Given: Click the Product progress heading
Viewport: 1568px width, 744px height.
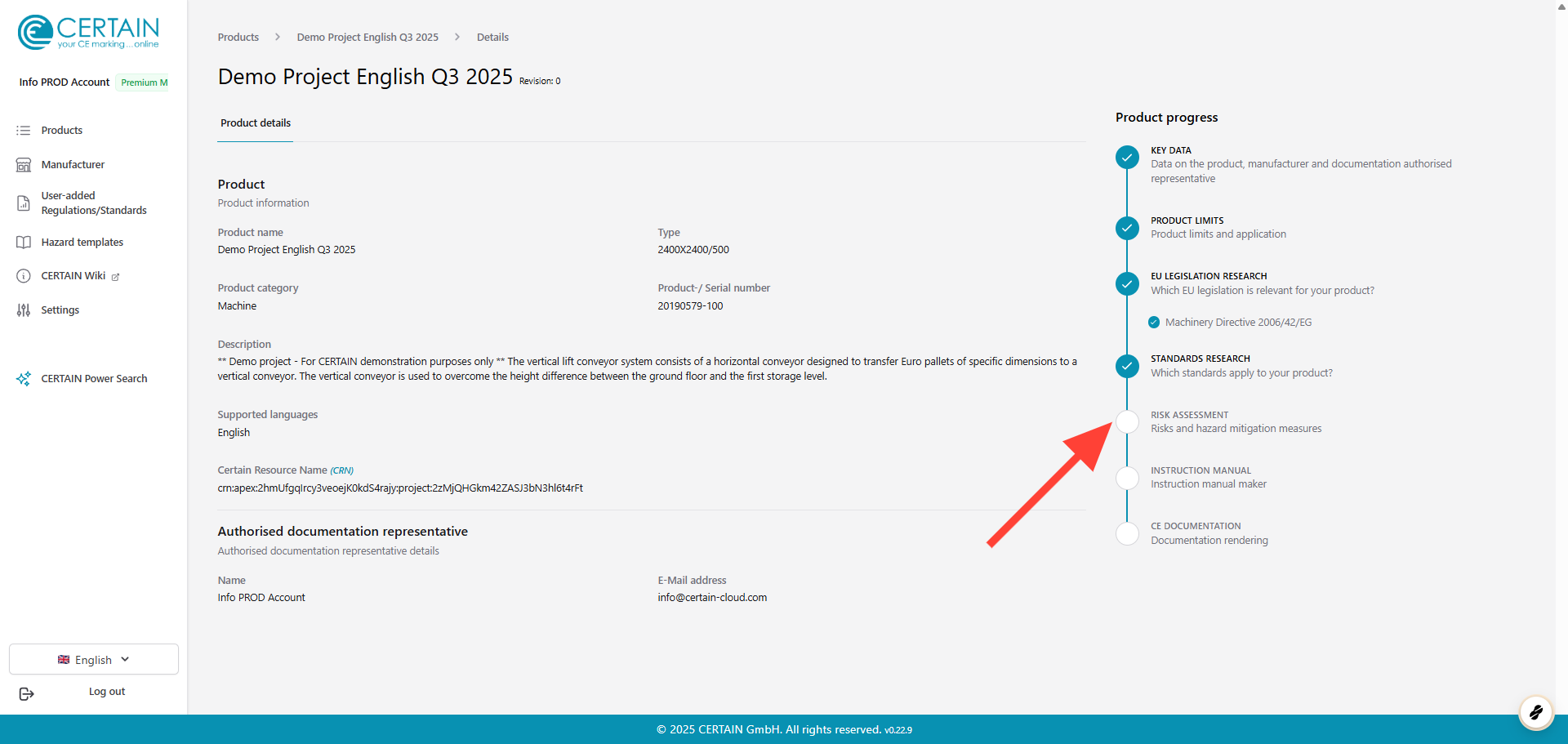Looking at the screenshot, I should pyautogui.click(x=1166, y=118).
